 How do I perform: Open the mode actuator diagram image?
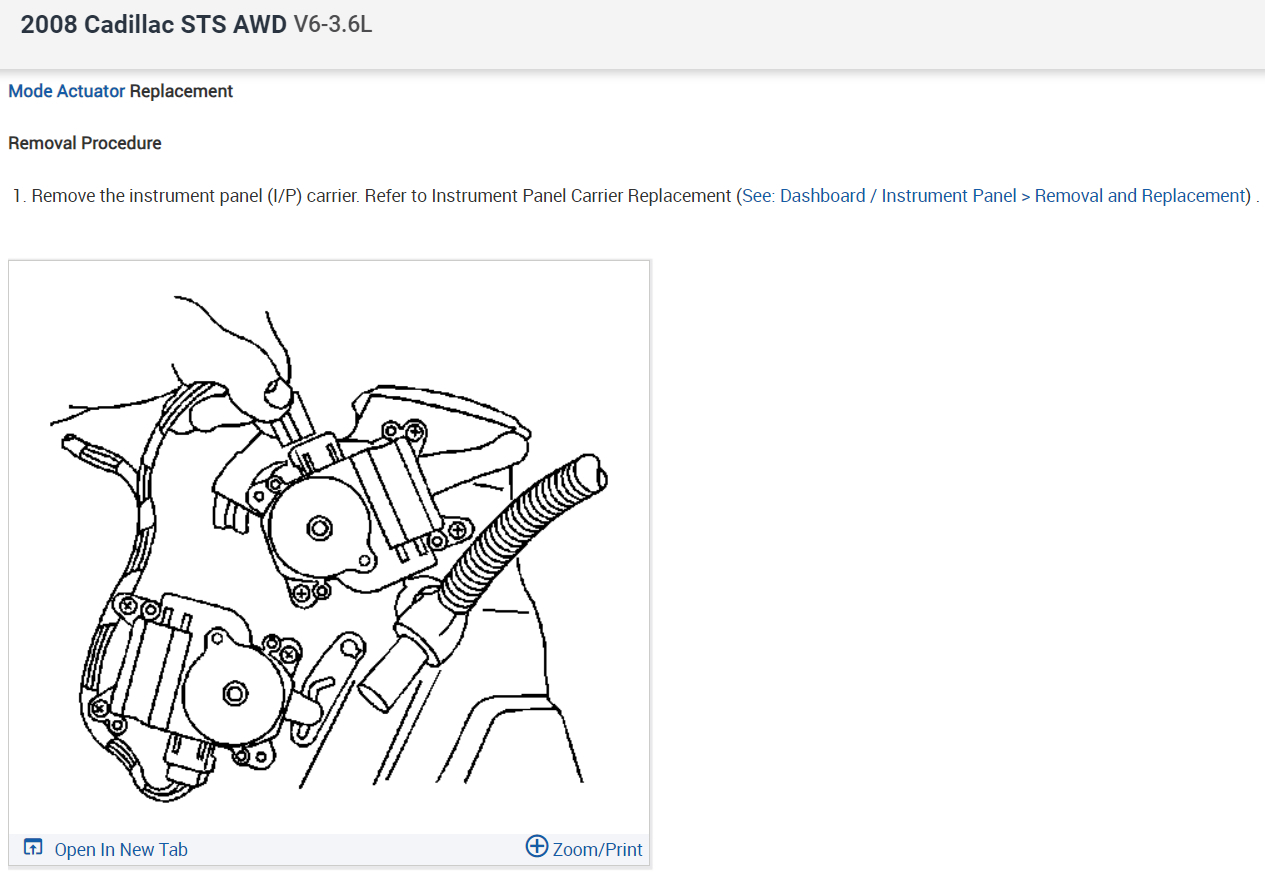(329, 547)
